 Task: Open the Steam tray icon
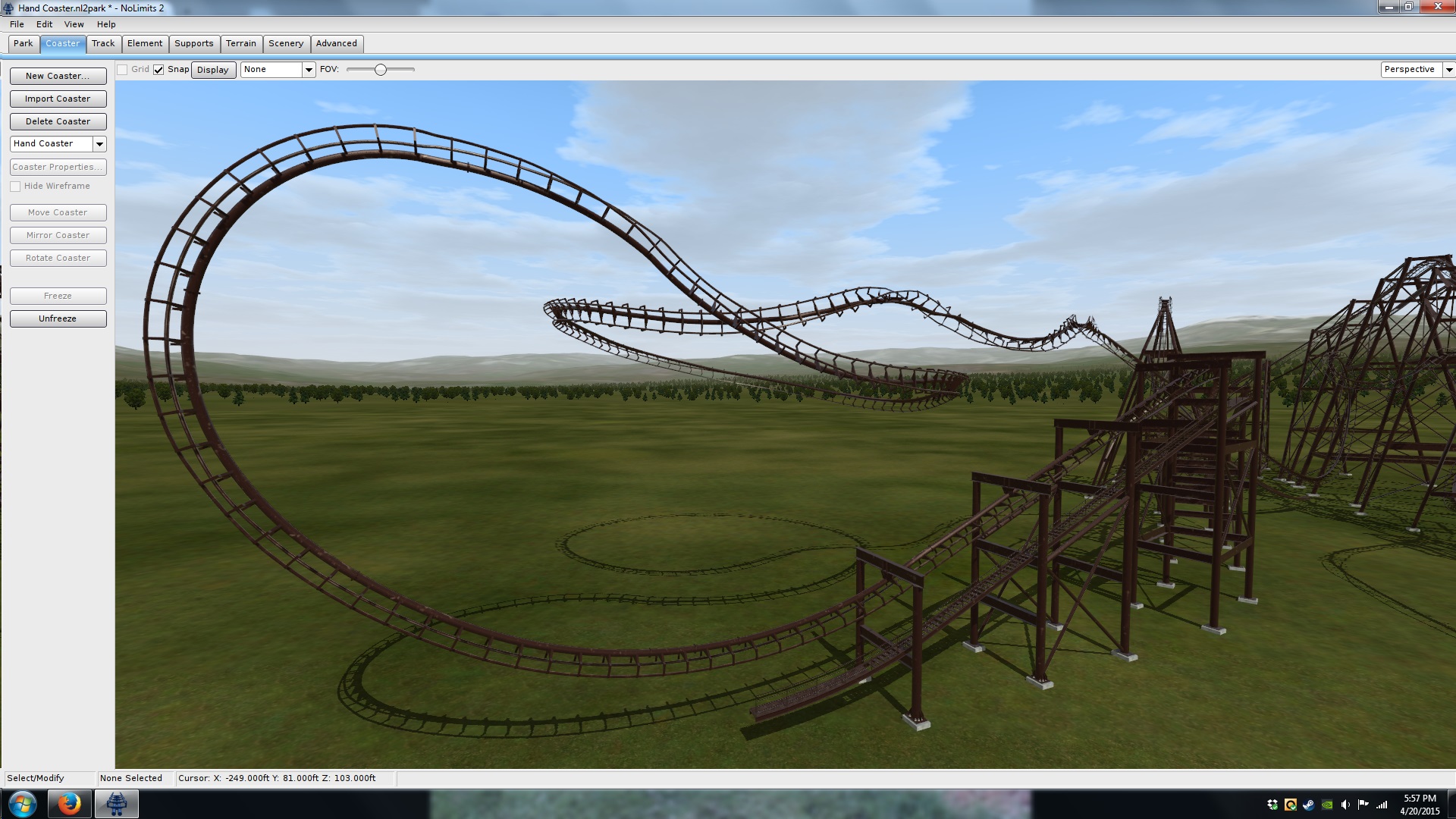pyautogui.click(x=1308, y=805)
